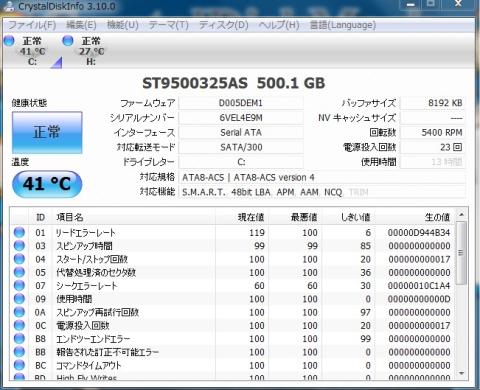Select the 電源投入回数 row with ID 0C

(x=233, y=326)
